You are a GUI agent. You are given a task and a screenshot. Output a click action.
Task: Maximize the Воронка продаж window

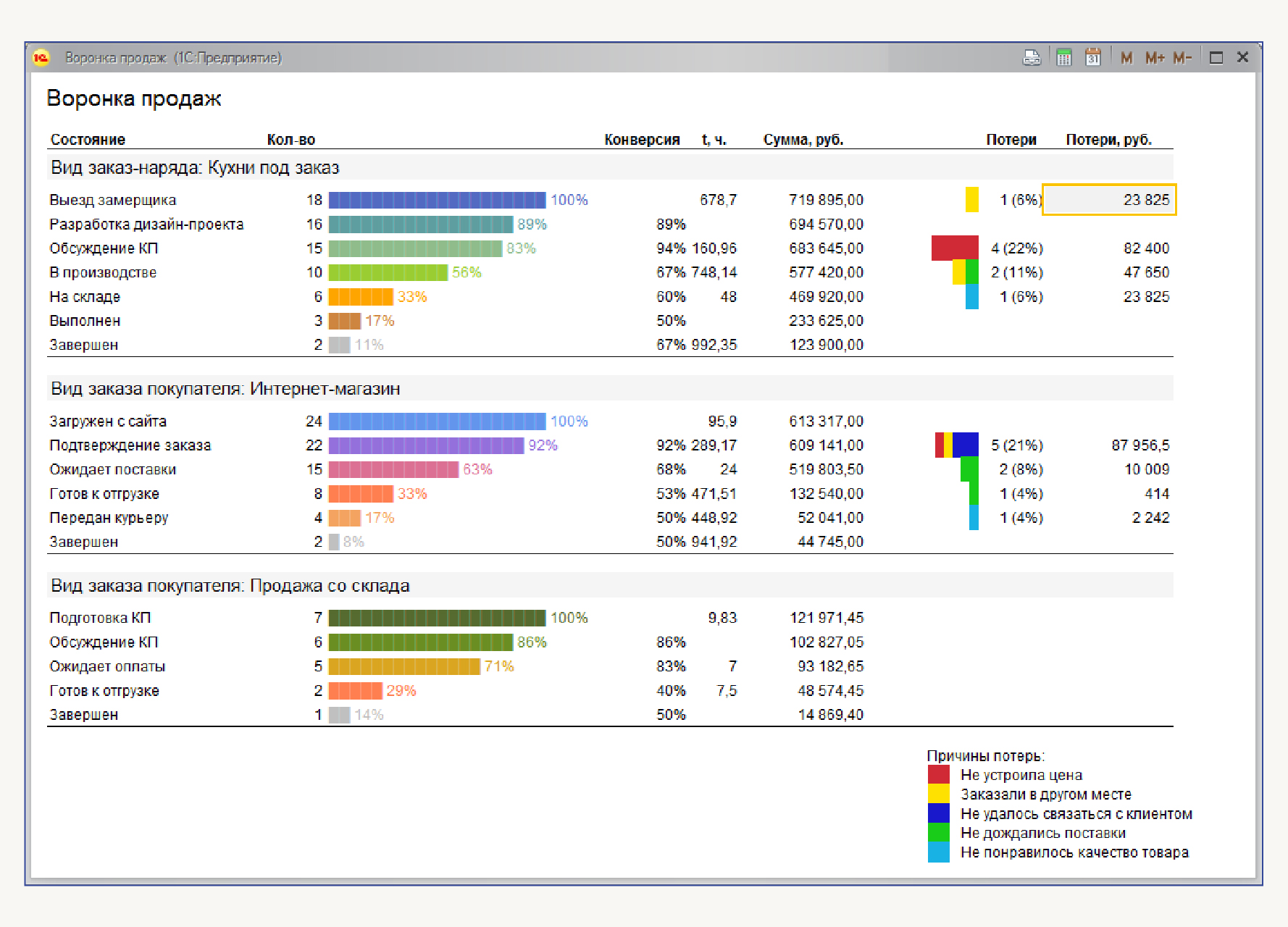pos(1216,58)
